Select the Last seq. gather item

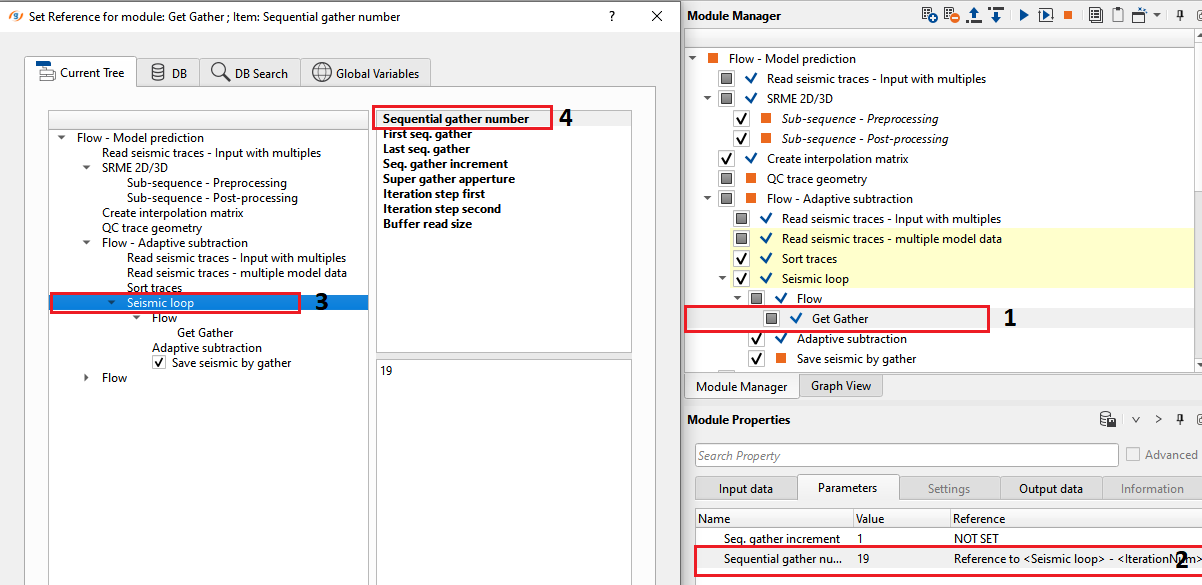click(426, 149)
